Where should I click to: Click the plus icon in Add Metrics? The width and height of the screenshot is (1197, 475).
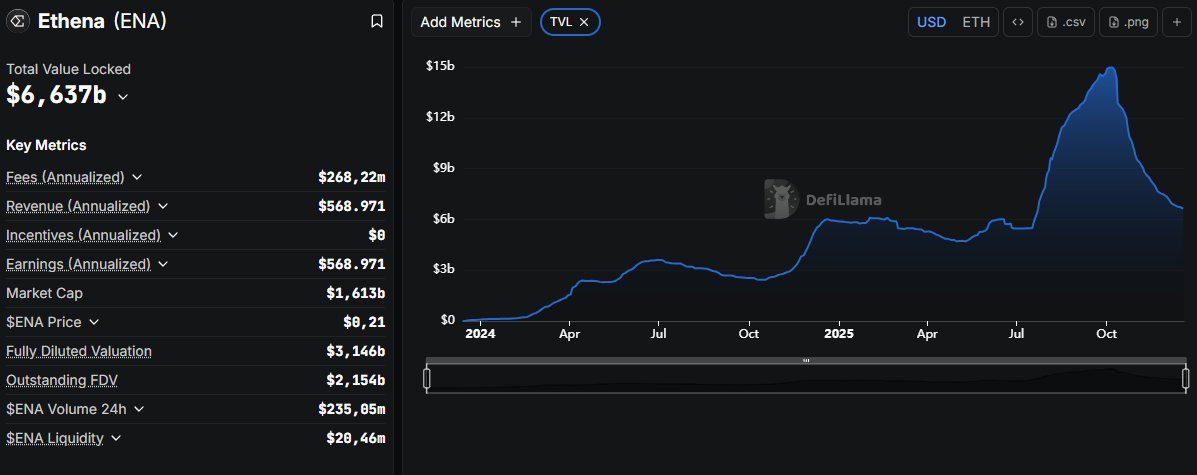click(x=515, y=22)
